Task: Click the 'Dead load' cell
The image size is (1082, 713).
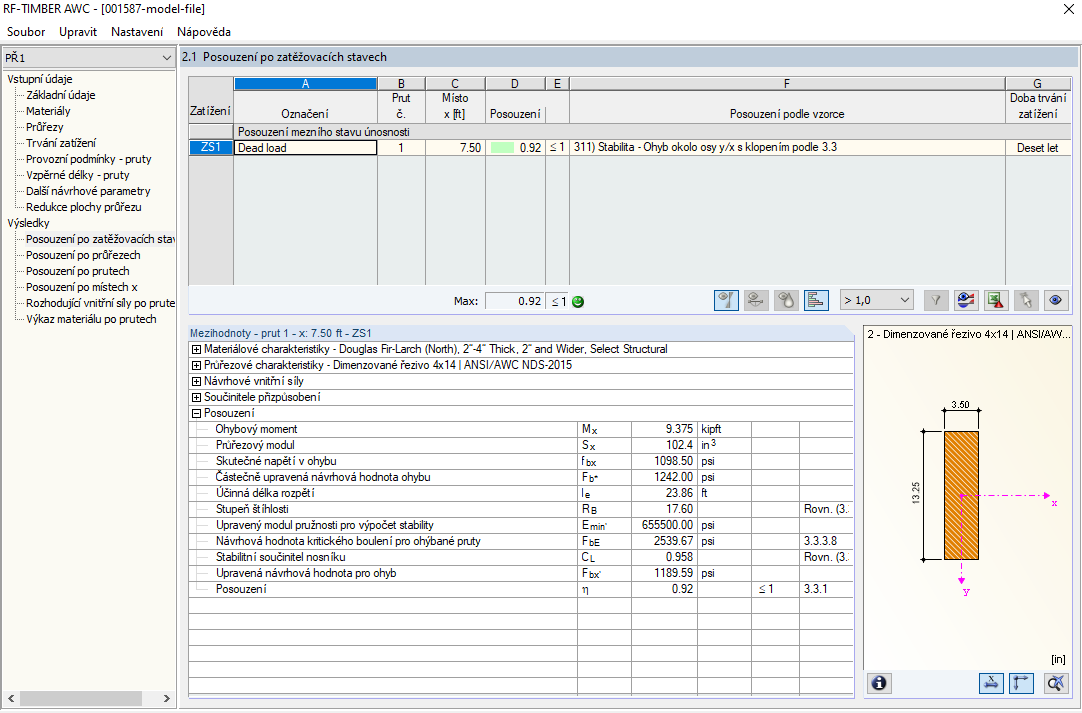Action: click(306, 147)
